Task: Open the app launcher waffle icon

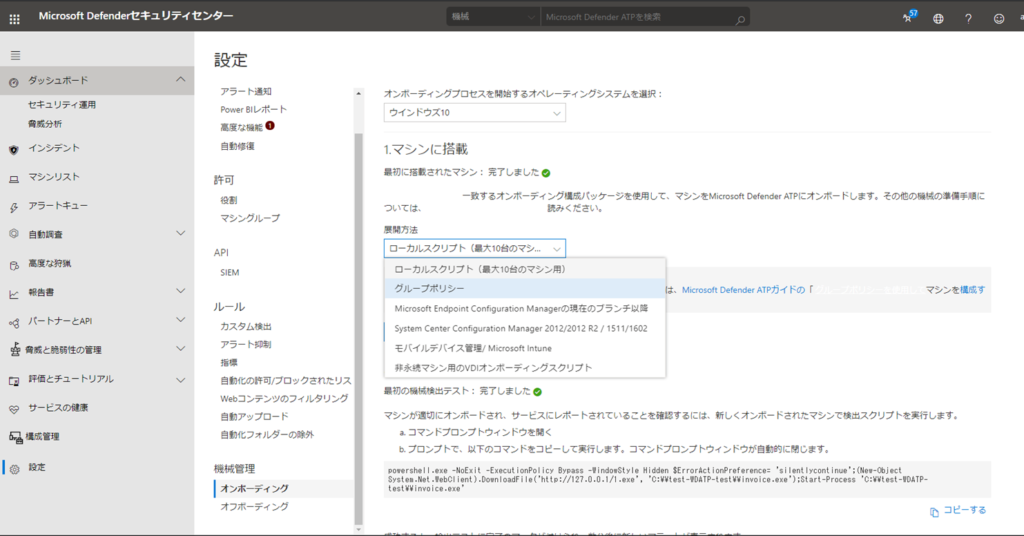Action: 14,20
